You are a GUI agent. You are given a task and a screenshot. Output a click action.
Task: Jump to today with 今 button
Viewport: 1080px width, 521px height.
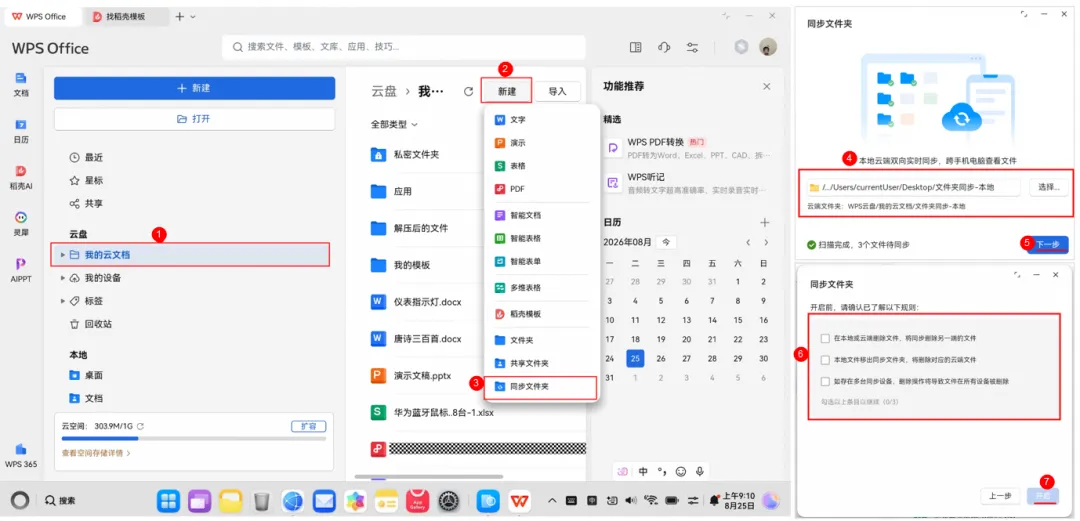coord(665,243)
